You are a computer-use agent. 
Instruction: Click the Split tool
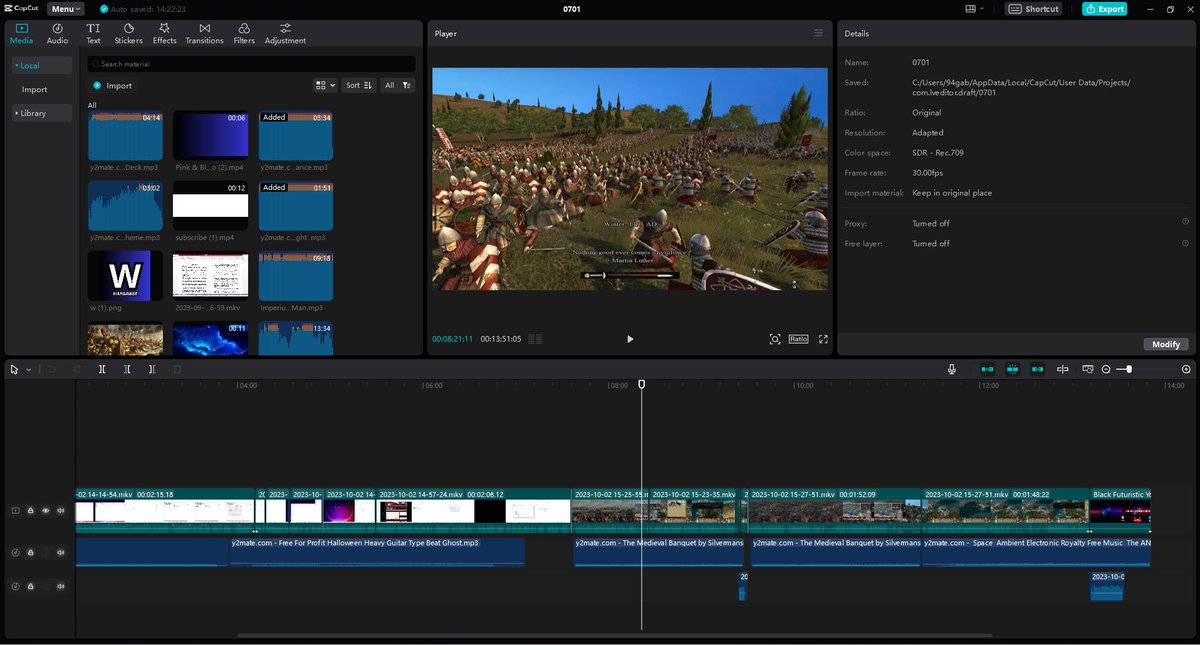pos(102,369)
